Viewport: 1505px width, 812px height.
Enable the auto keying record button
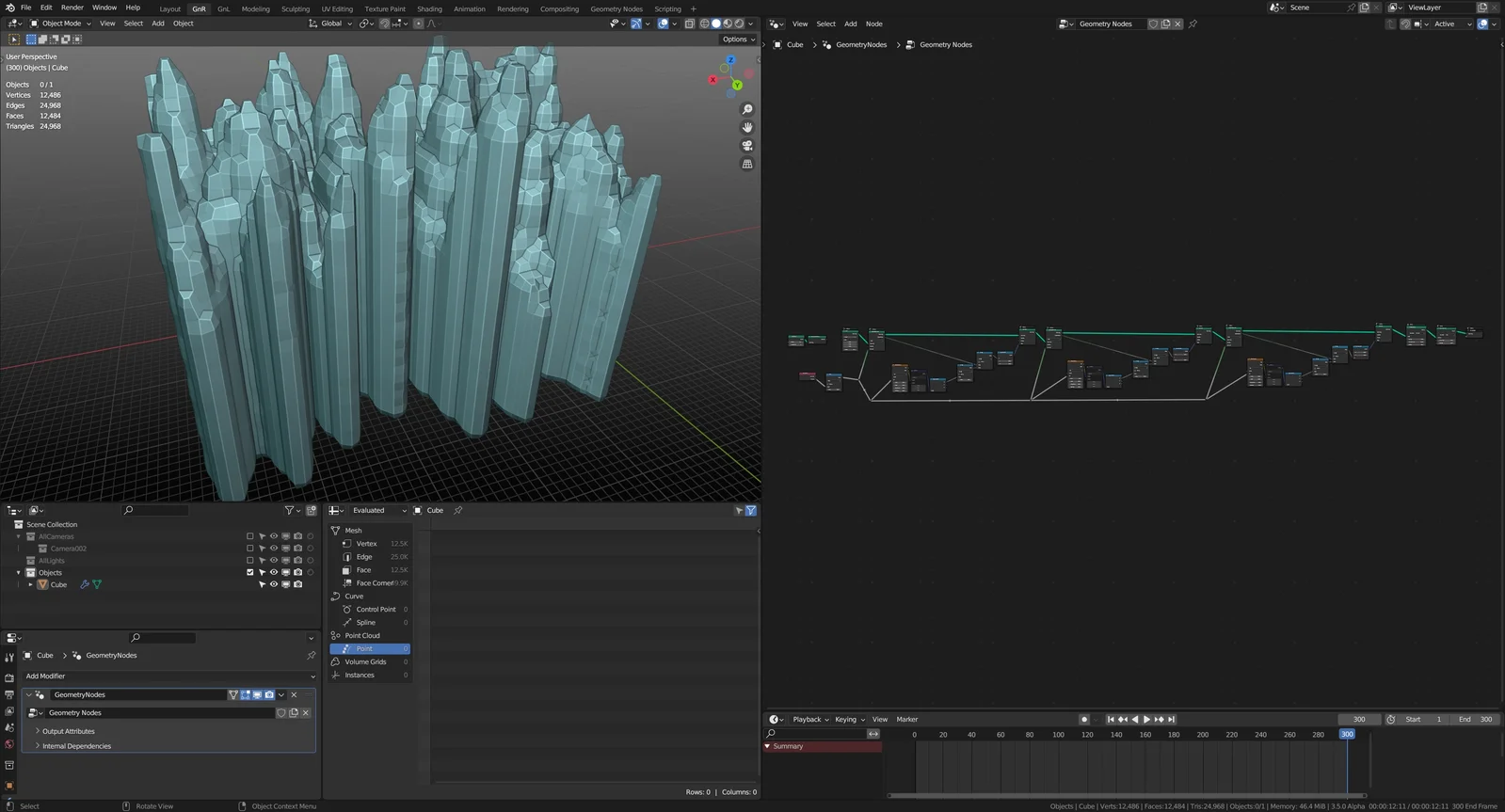1084,720
